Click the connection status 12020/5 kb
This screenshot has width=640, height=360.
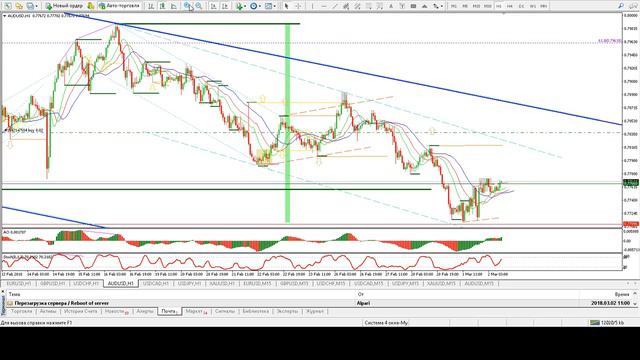click(607, 323)
